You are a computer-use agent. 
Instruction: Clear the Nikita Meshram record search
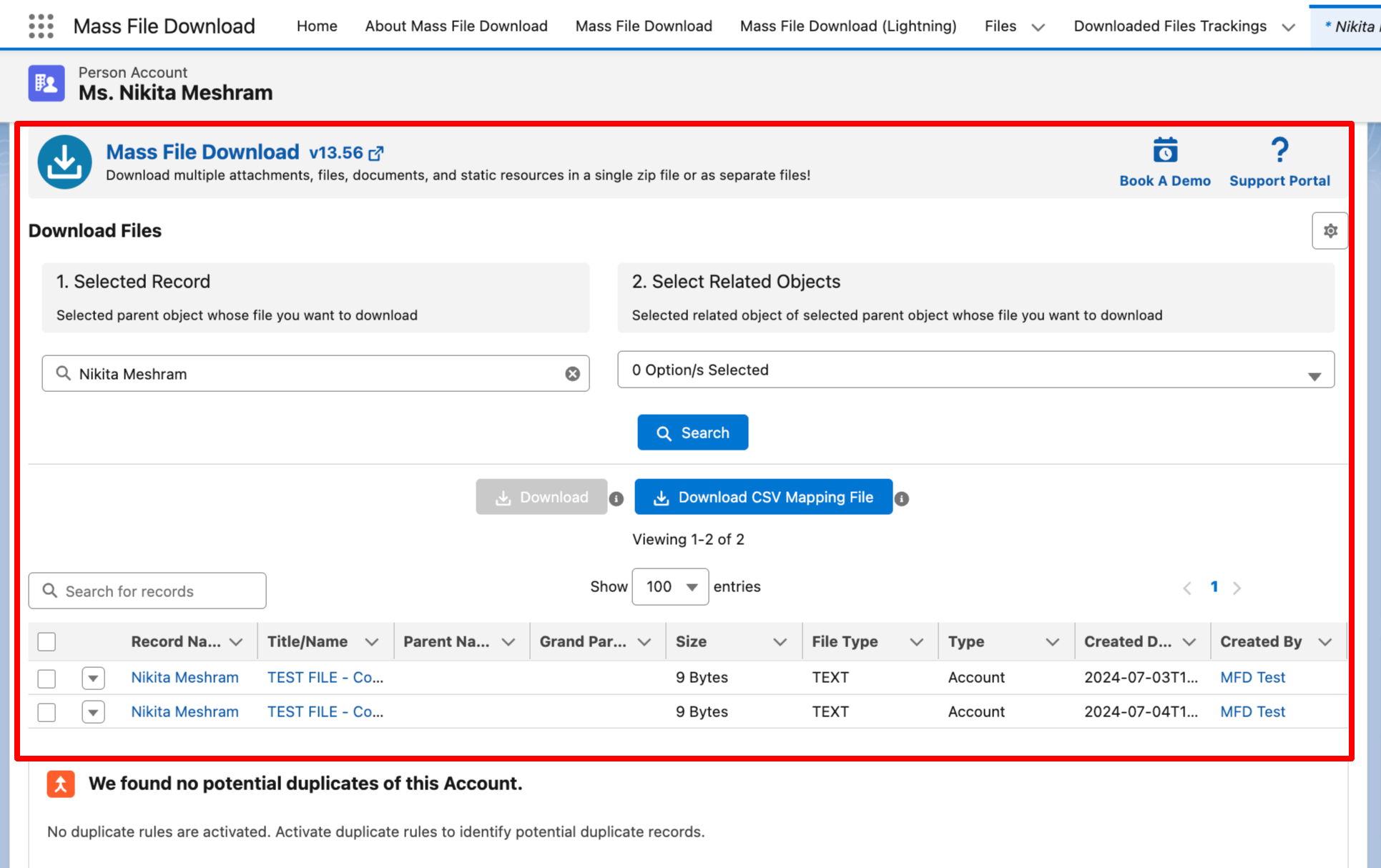pos(572,374)
